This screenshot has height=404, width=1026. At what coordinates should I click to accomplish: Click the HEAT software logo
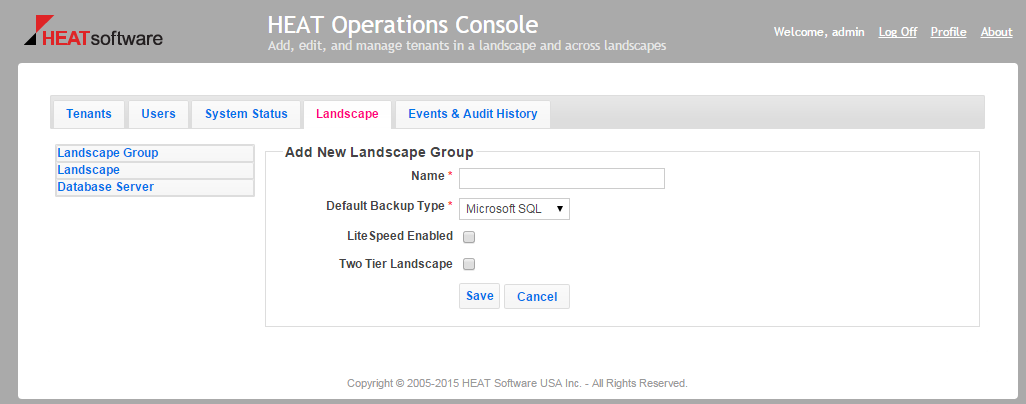(94, 32)
